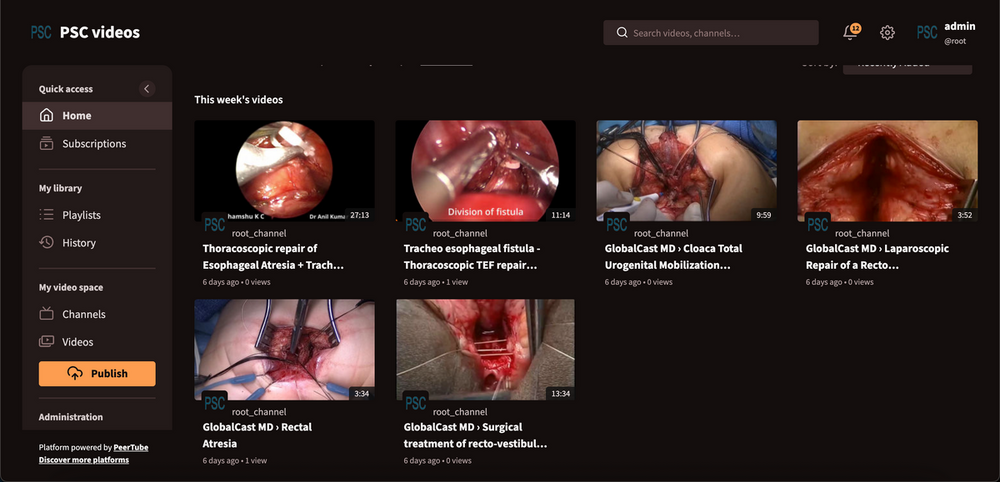Viewport: 1000px width, 482px height.
Task: Open the 13:34 recto-vestibular video thumbnail
Action: tap(485, 349)
